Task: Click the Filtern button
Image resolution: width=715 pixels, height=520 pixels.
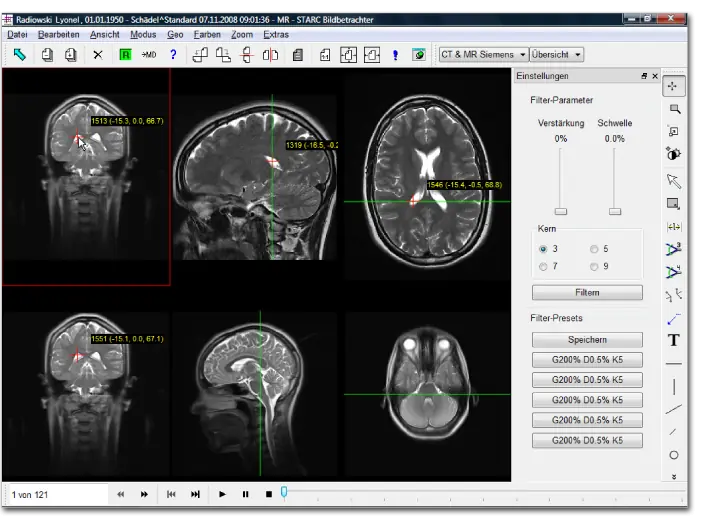Action: (x=587, y=293)
